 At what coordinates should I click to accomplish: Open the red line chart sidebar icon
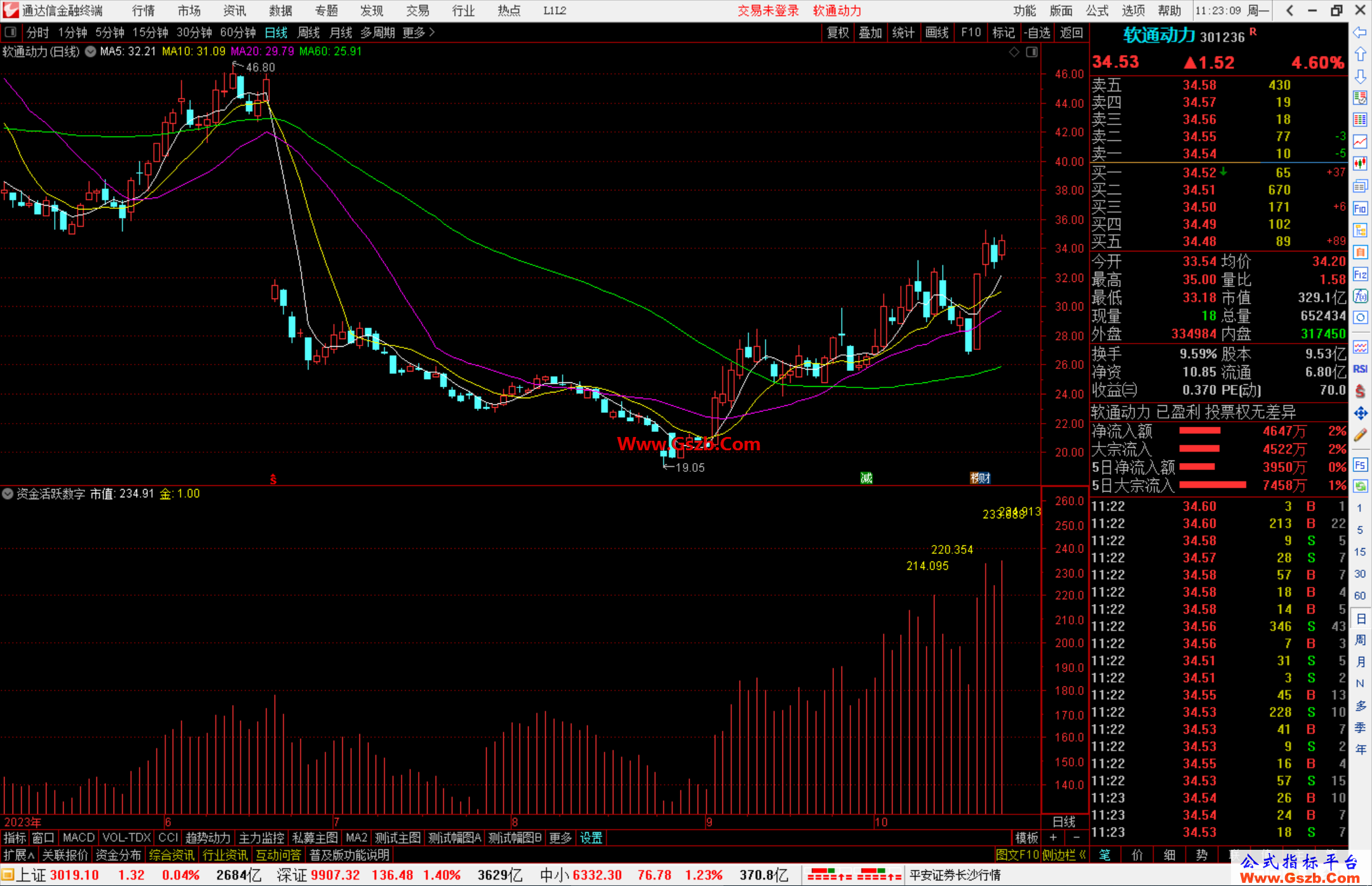pyautogui.click(x=1360, y=142)
